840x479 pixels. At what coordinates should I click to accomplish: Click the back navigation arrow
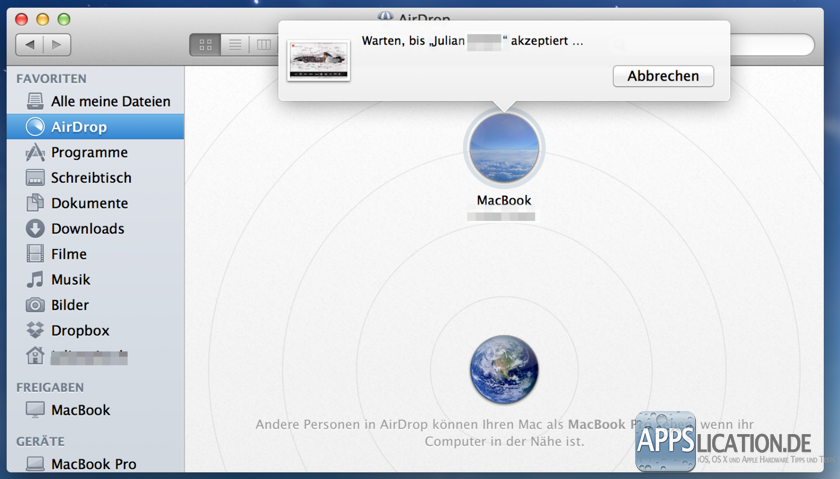point(30,44)
